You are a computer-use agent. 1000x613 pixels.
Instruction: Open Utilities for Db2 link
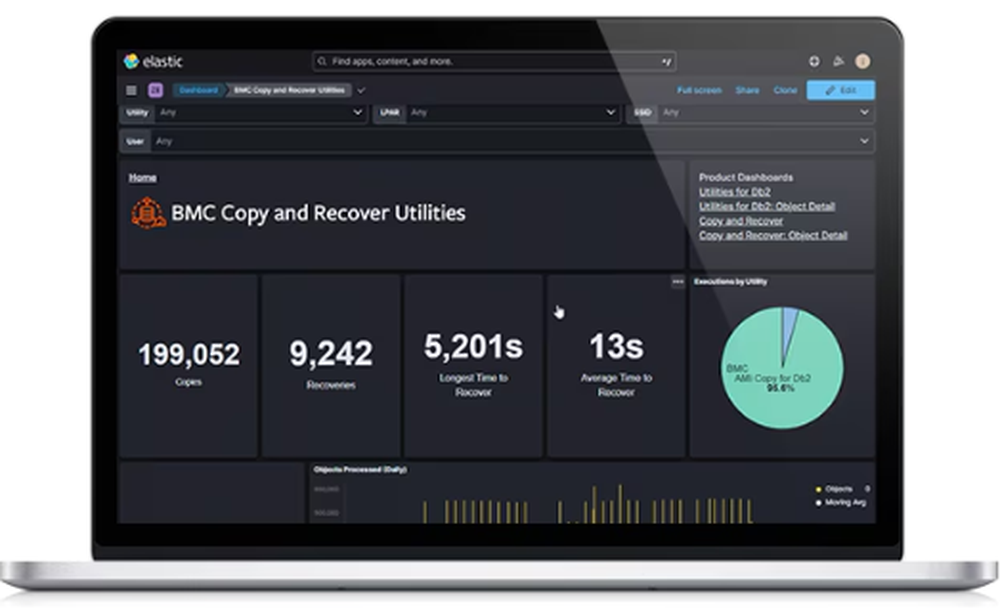point(735,192)
